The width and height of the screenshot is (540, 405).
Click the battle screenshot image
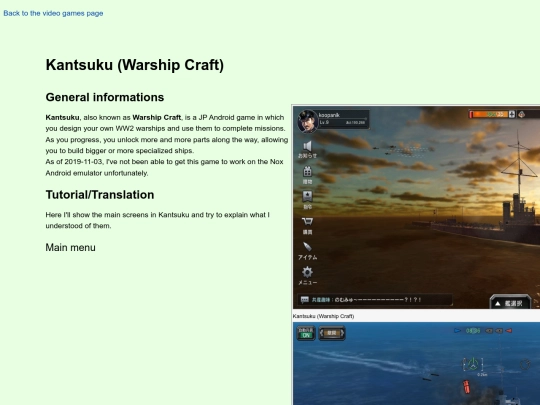click(416, 364)
